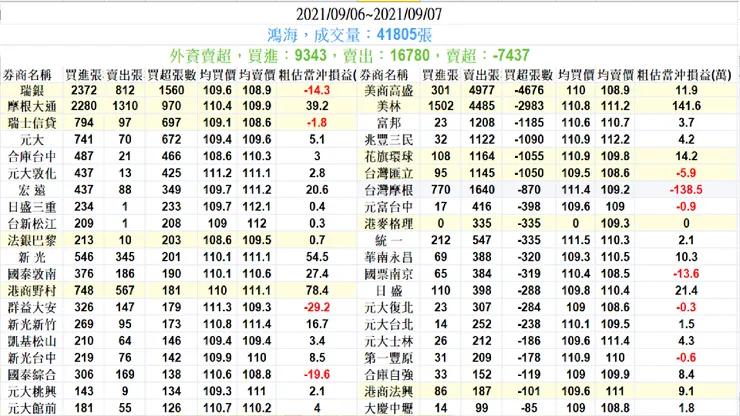This screenshot has height=416, width=740.
Task: Select the 瑞銀 broker name cell
Action: pos(32,90)
